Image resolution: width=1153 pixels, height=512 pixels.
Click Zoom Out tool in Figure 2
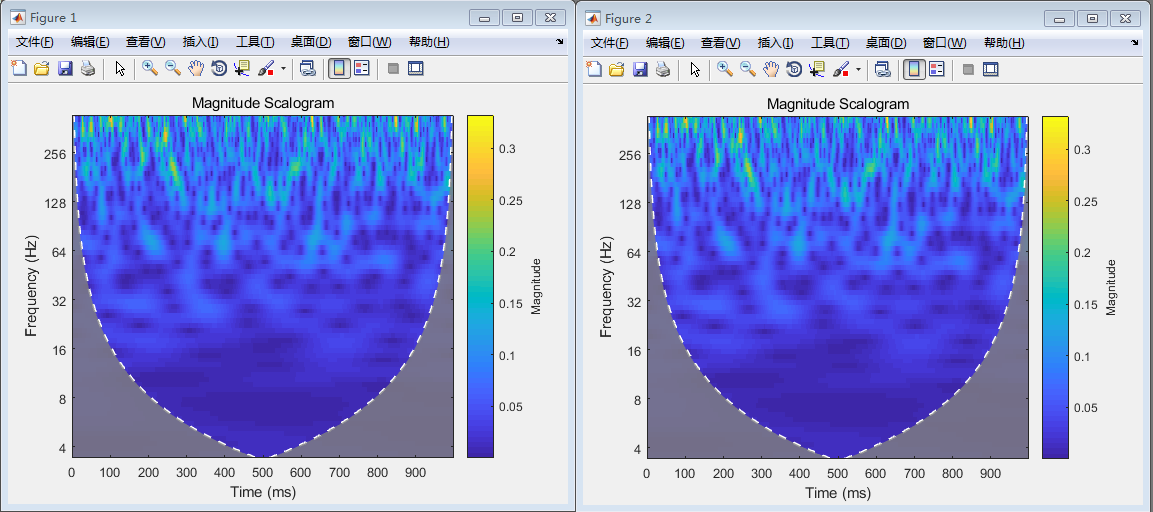pos(747,69)
